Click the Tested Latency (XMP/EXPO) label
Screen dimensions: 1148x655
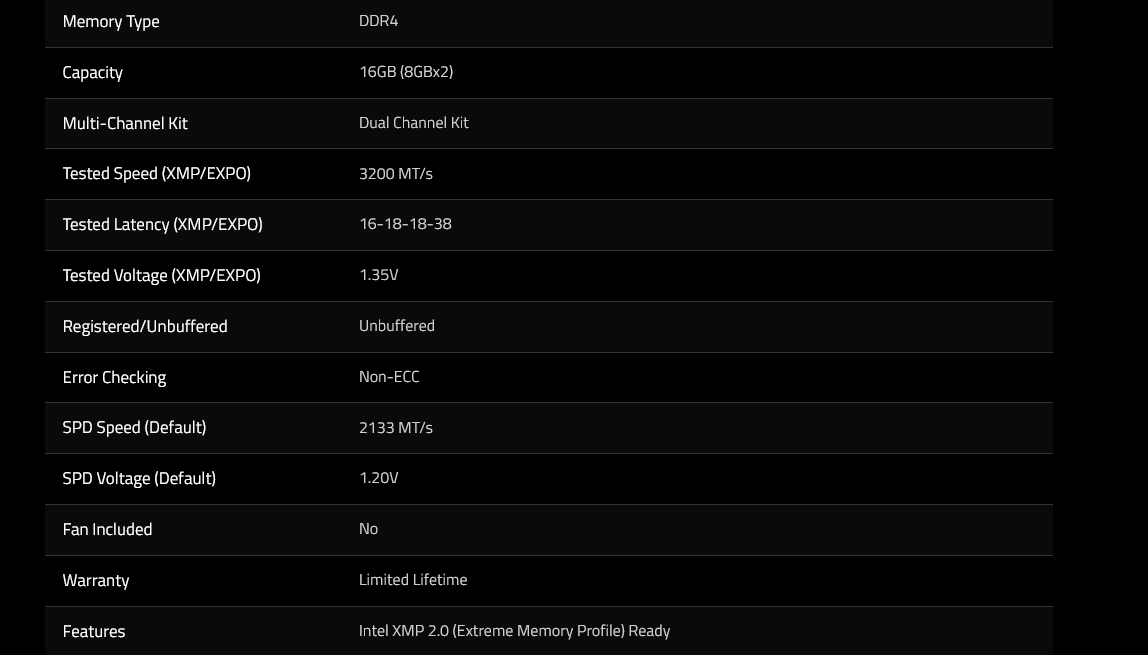coord(163,225)
